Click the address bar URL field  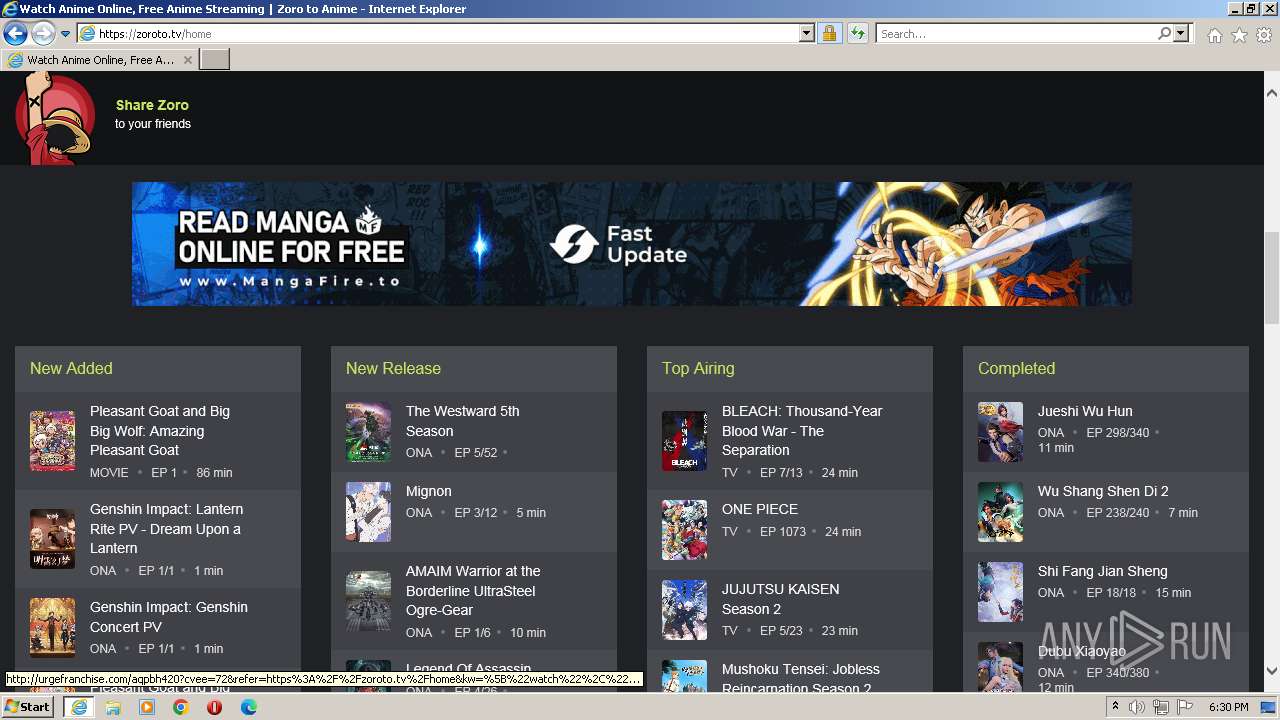[438, 34]
